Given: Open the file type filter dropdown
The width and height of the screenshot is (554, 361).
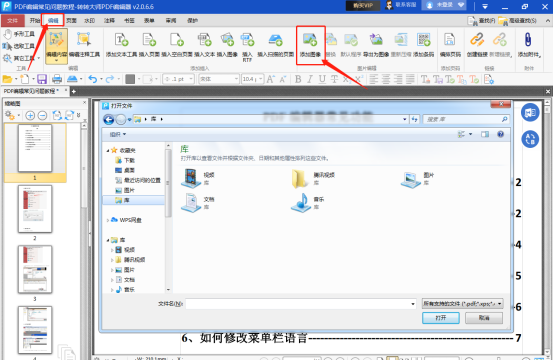Looking at the screenshot, I should 462,303.
